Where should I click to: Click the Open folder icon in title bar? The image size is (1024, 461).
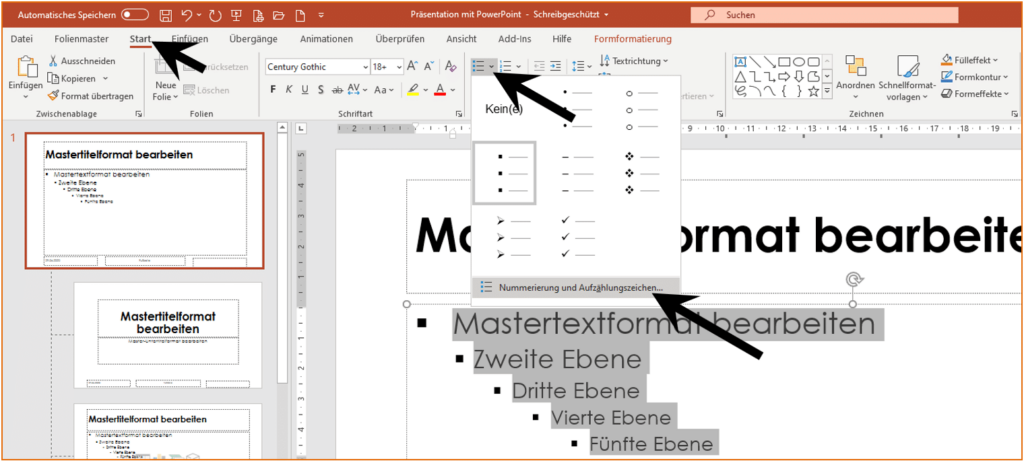pyautogui.click(x=278, y=14)
